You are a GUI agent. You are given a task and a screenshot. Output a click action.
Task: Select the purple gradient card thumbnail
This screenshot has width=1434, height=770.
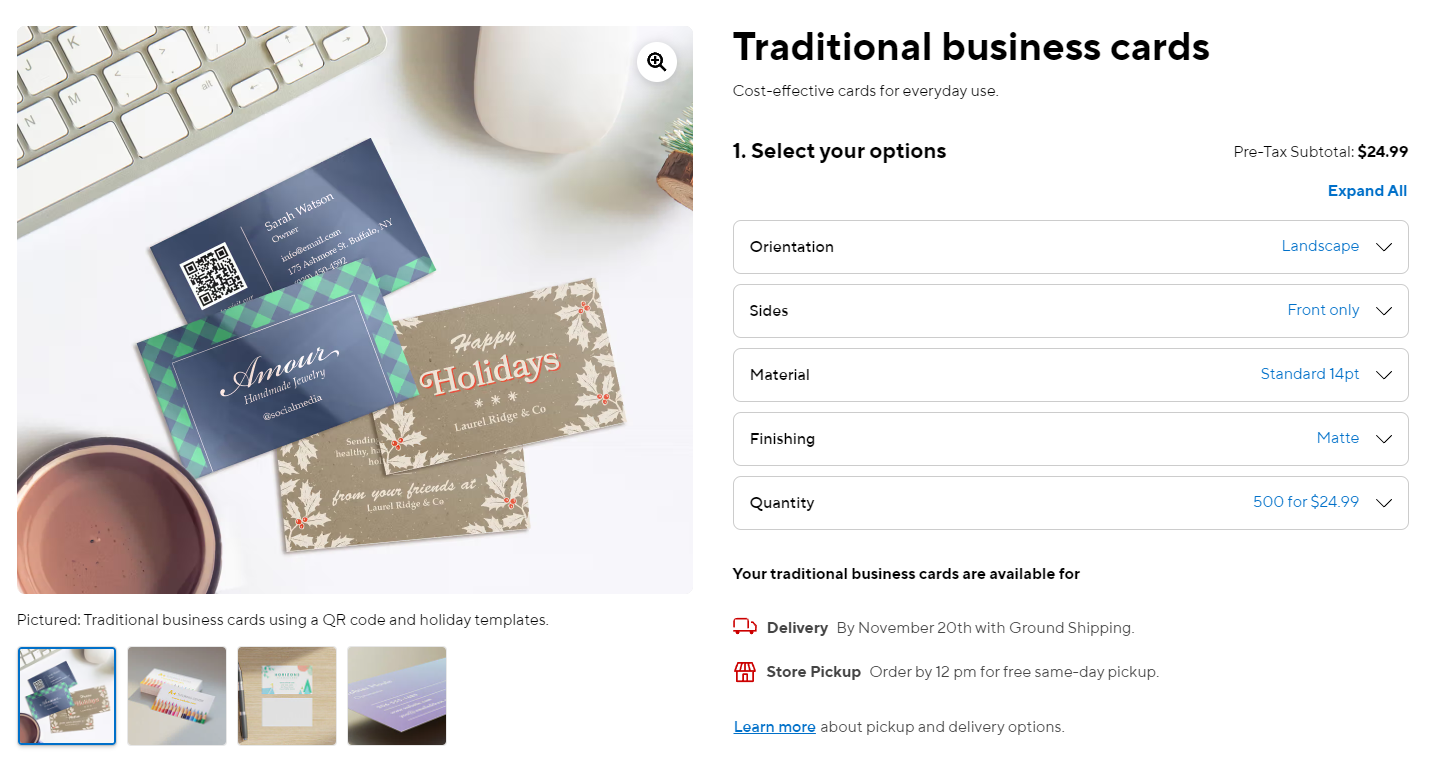(397, 696)
